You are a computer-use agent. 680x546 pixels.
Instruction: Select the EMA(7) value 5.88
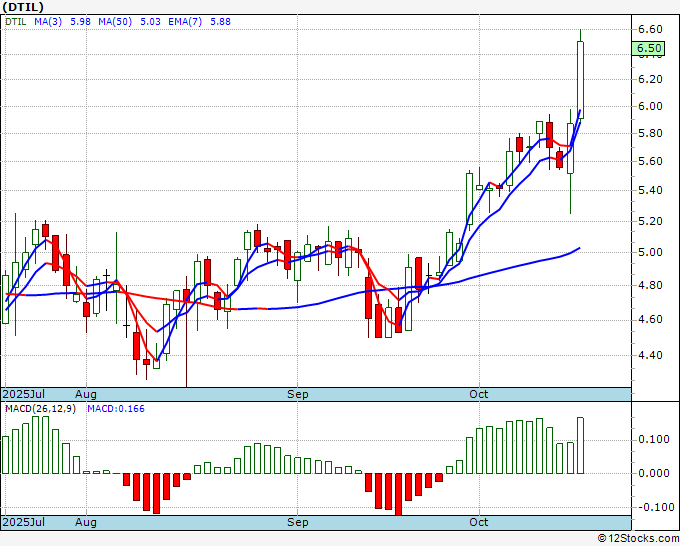220,22
